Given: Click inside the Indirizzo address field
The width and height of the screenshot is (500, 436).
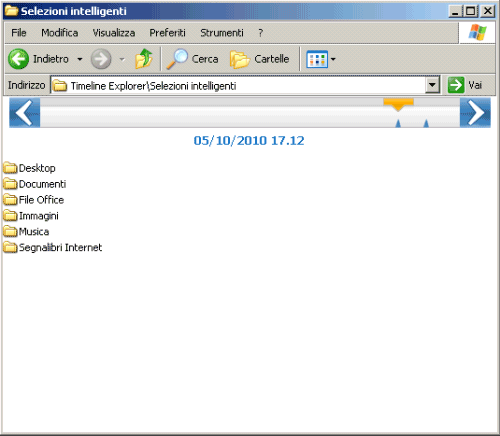Looking at the screenshot, I should click(238, 85).
